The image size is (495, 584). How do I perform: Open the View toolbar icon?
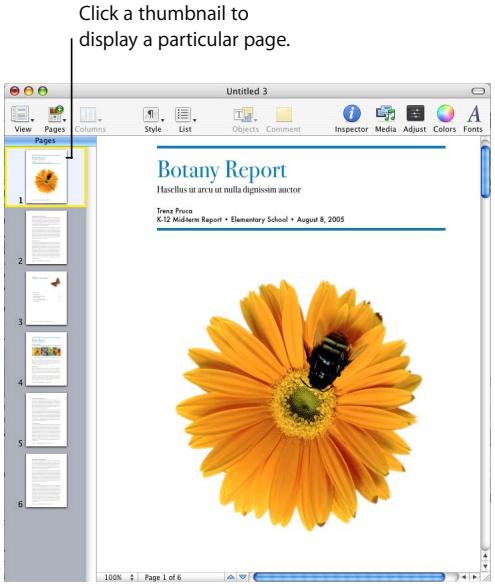coord(20,114)
